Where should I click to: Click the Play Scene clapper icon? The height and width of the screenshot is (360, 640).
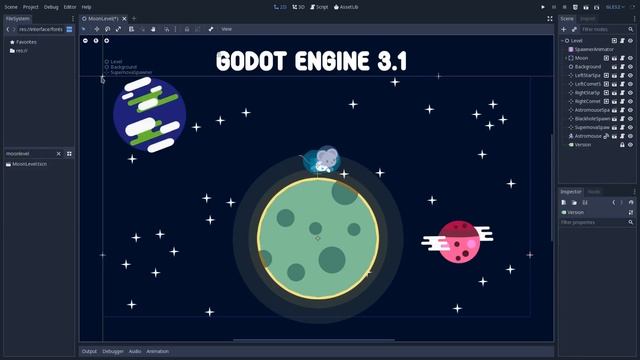pyautogui.click(x=586, y=7)
